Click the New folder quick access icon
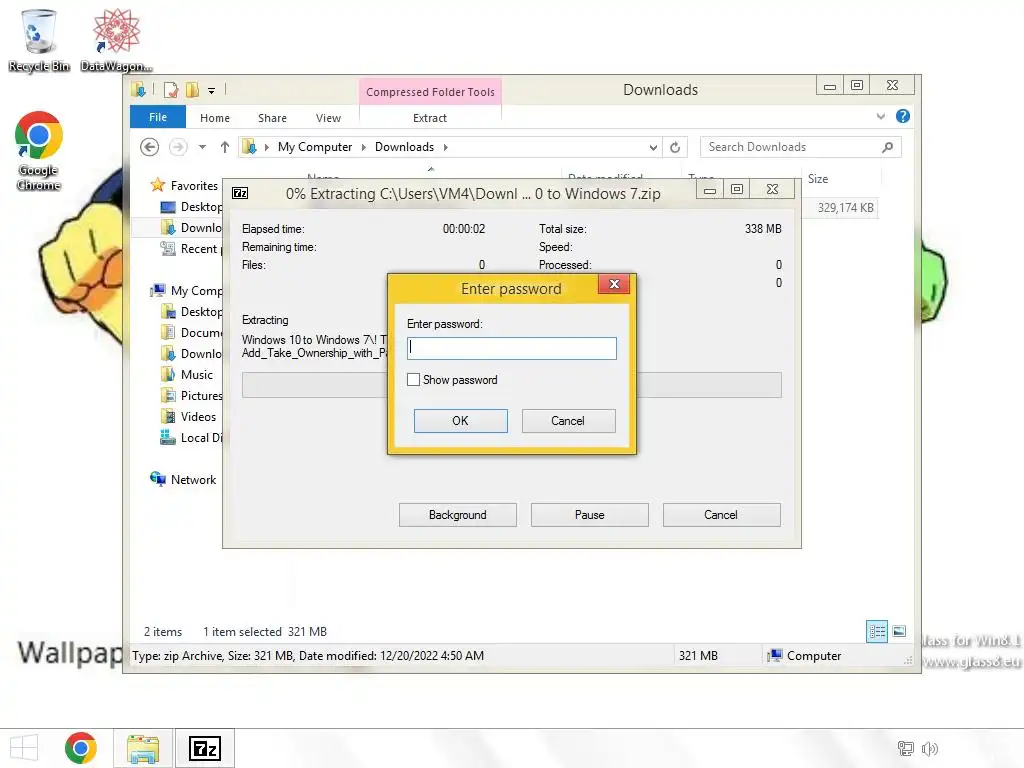The height and width of the screenshot is (768, 1024). pyautogui.click(x=193, y=90)
